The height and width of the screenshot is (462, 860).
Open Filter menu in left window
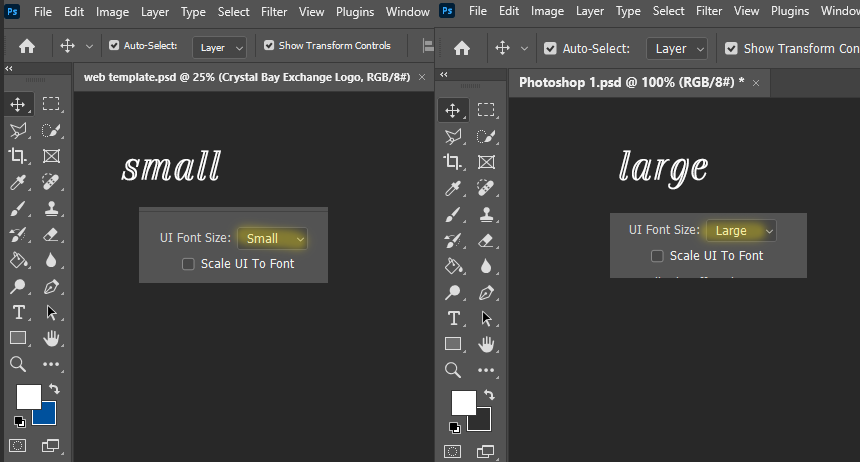click(274, 12)
